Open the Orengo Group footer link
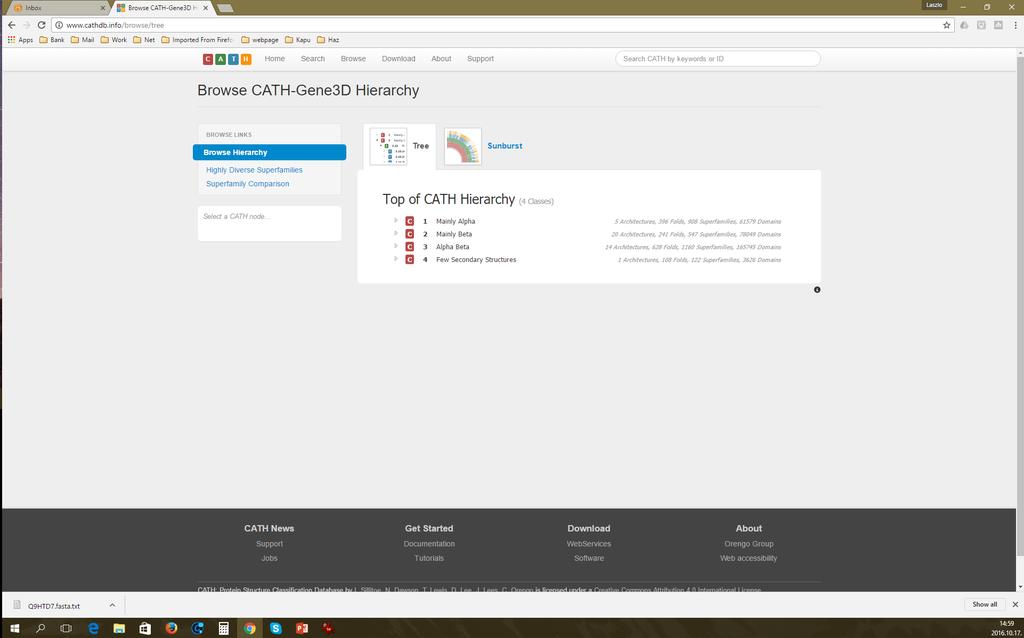Viewport: 1024px width, 638px height. 749,544
